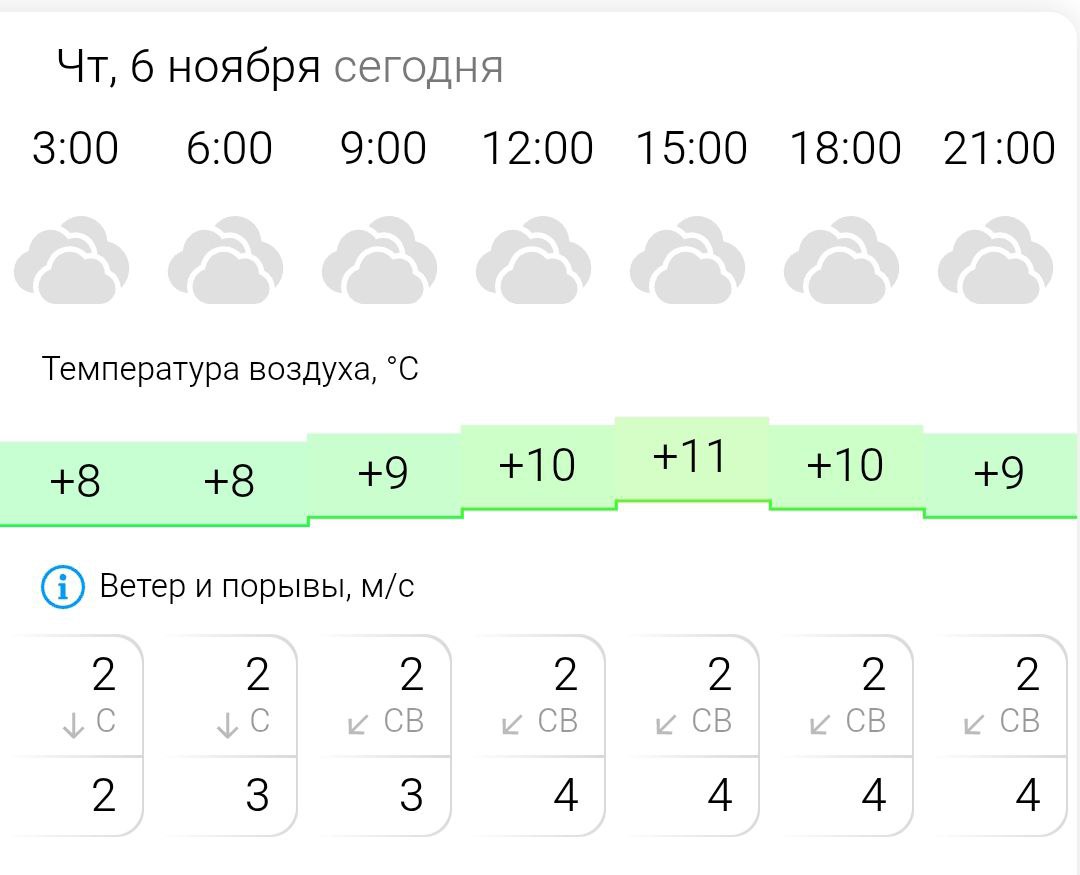This screenshot has height=875, width=1080.
Task: Select the 9:00 time column header
Action: tap(383, 149)
